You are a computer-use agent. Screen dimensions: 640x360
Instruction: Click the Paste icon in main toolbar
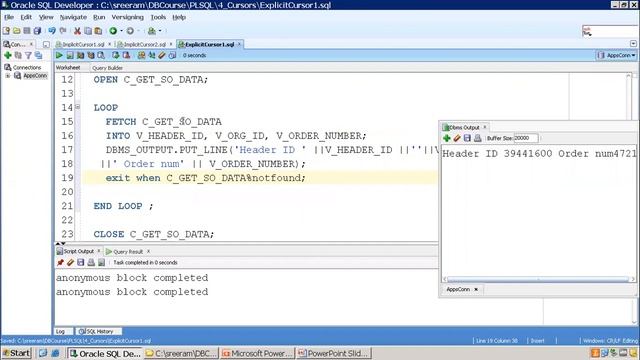pyautogui.click(x=98, y=31)
